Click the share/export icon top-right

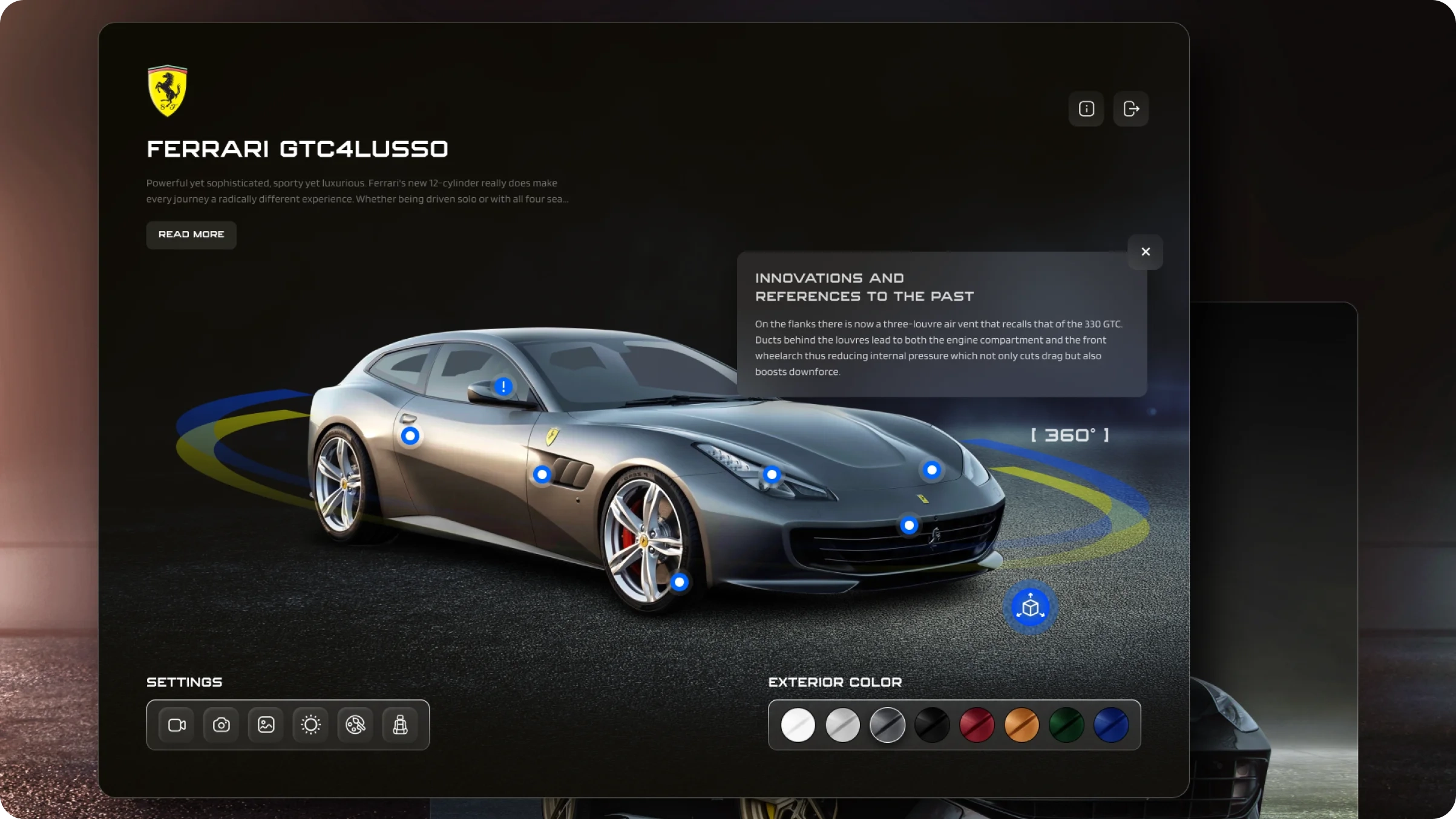[1131, 108]
